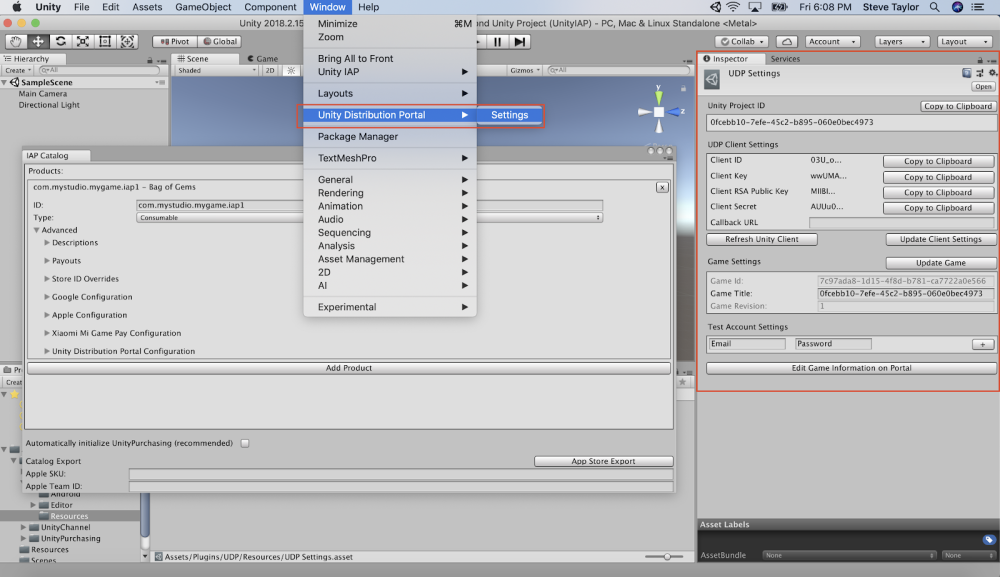Screen dimensions: 1000x577
Task: Click the Step frame button
Action: (x=520, y=41)
